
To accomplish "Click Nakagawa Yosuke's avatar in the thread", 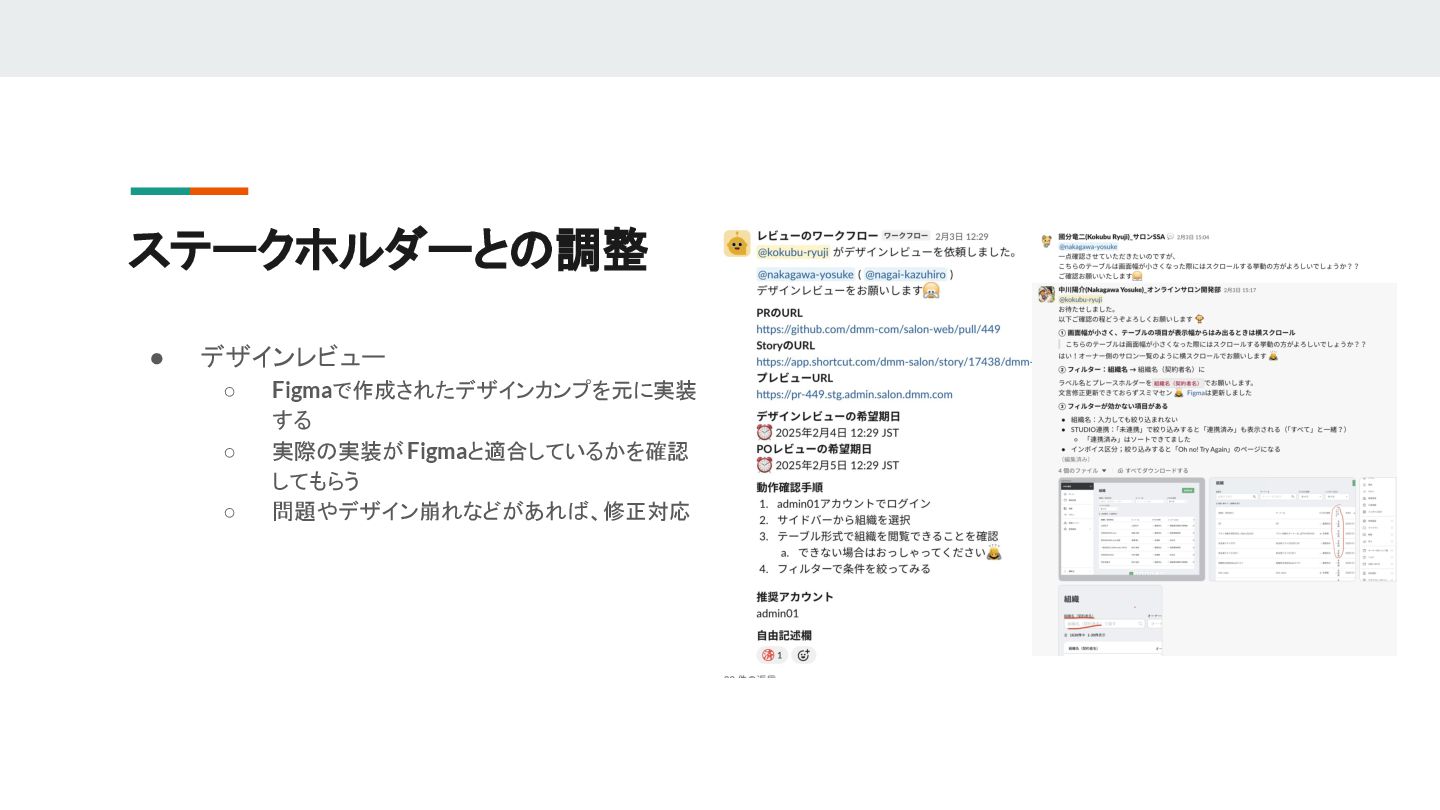I will pos(1046,293).
